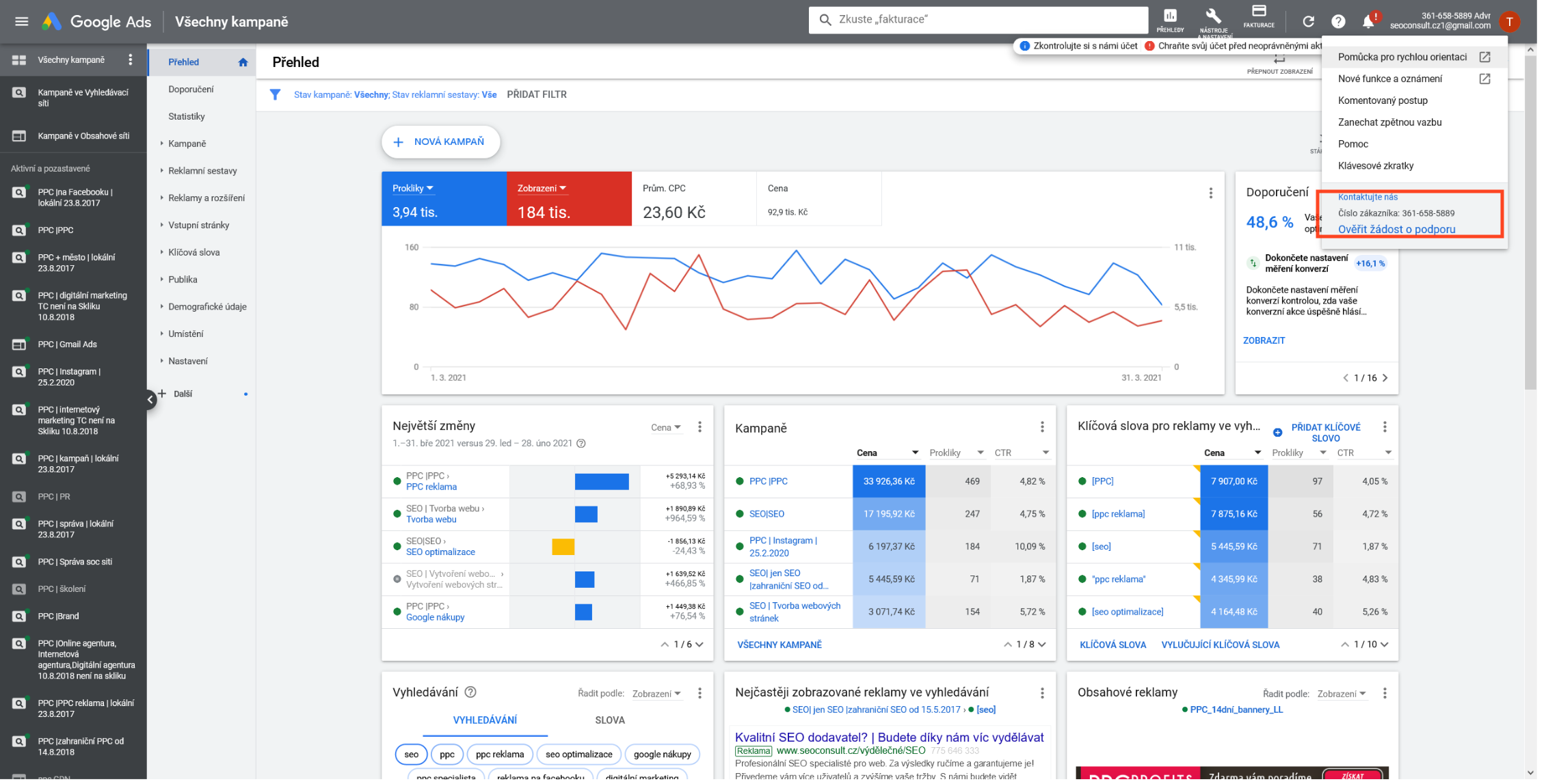Open the notifications bell icon
The width and height of the screenshot is (1546, 784).
click(x=1376, y=21)
